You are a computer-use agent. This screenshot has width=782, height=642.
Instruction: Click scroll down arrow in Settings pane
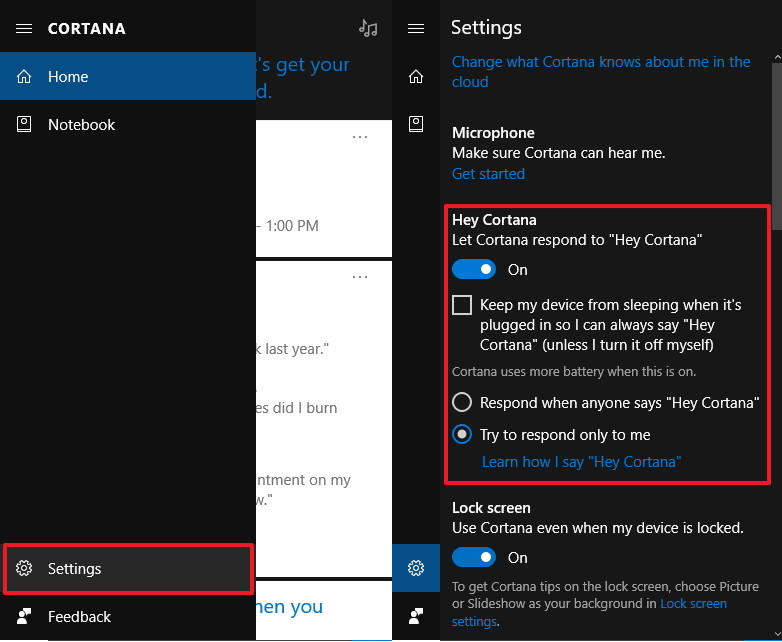(777, 635)
